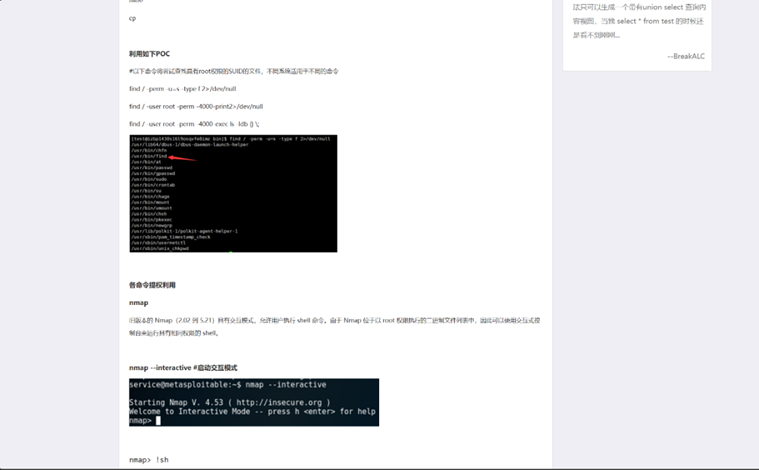
Task: Click the red arrow pointing at /usr/bin/find
Action: point(184,157)
